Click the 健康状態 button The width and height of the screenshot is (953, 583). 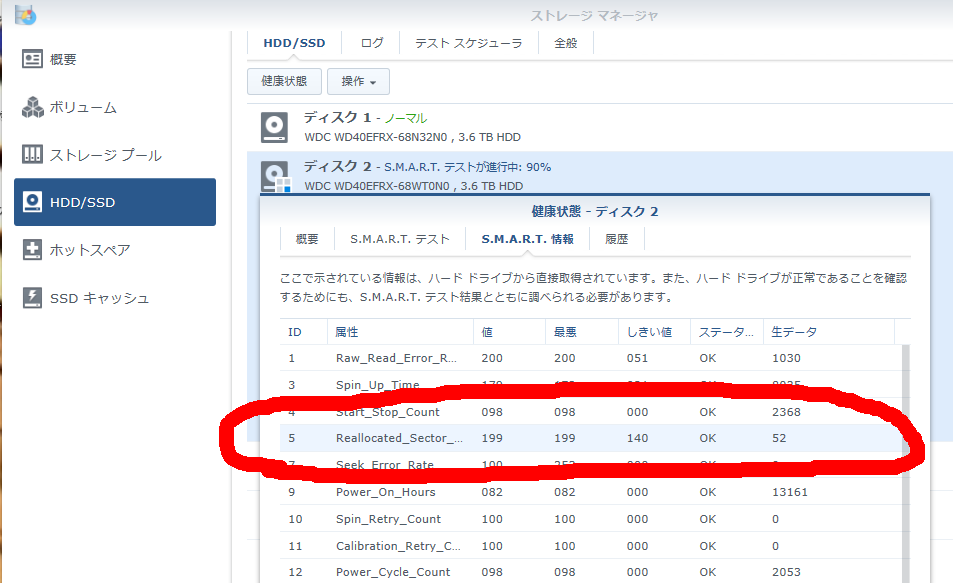coord(284,81)
